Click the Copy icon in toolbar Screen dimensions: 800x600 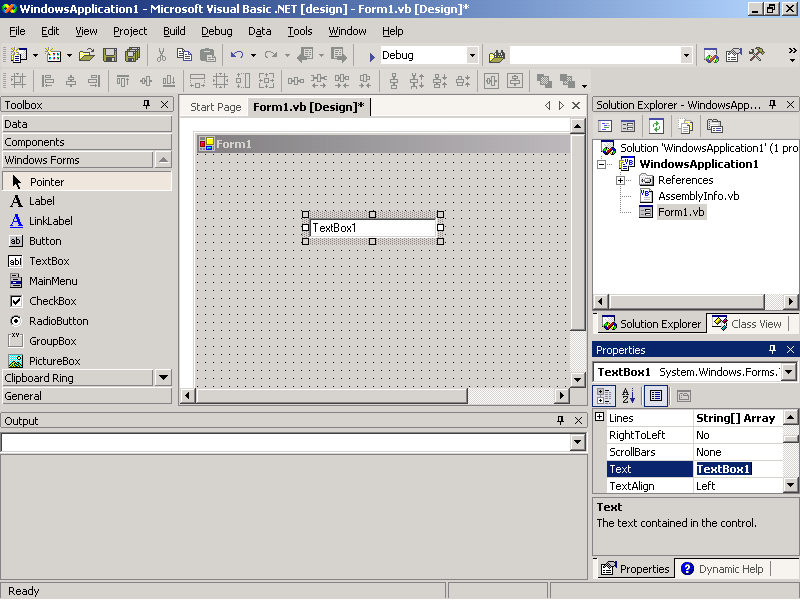[184, 55]
